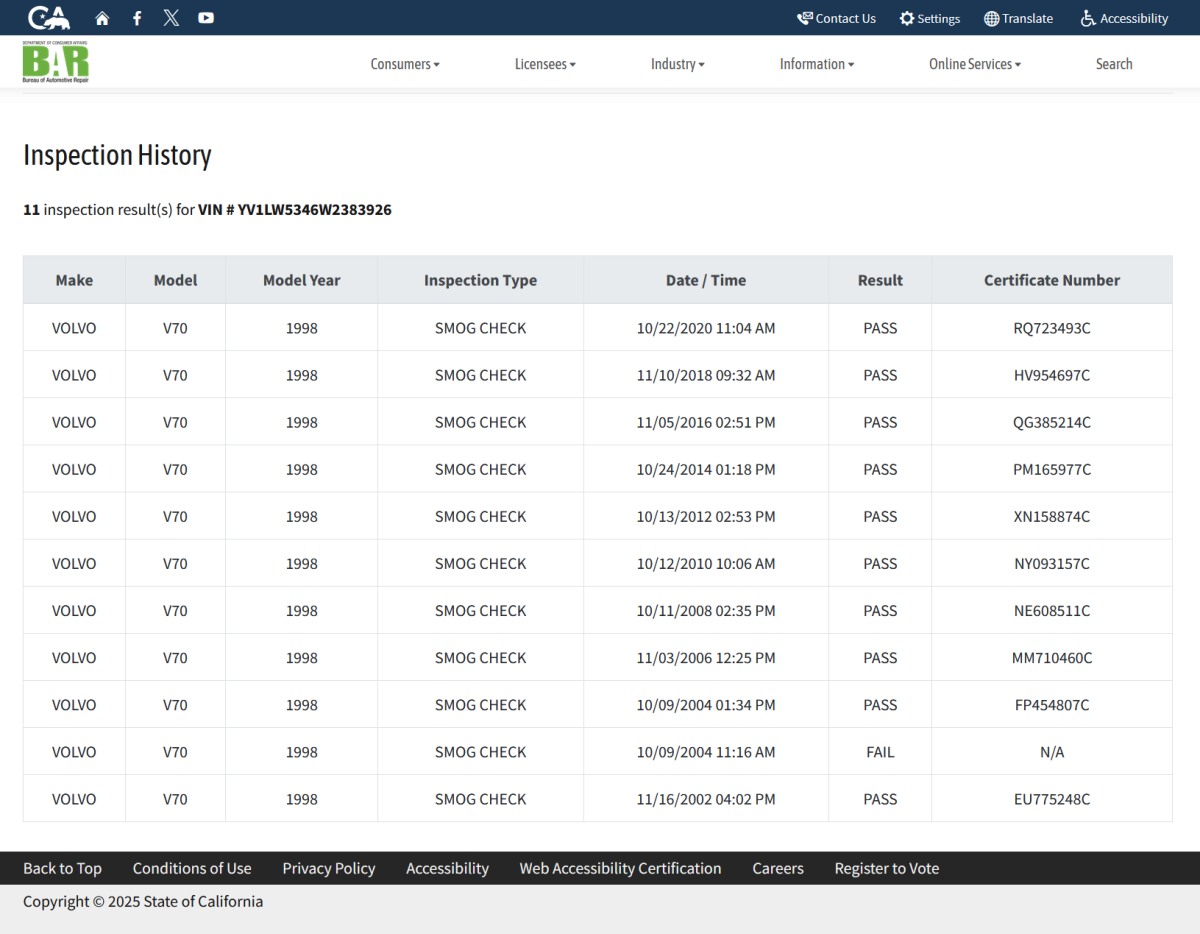Open the YouTube icon link
Screen dimensions: 1200x934
tap(206, 18)
